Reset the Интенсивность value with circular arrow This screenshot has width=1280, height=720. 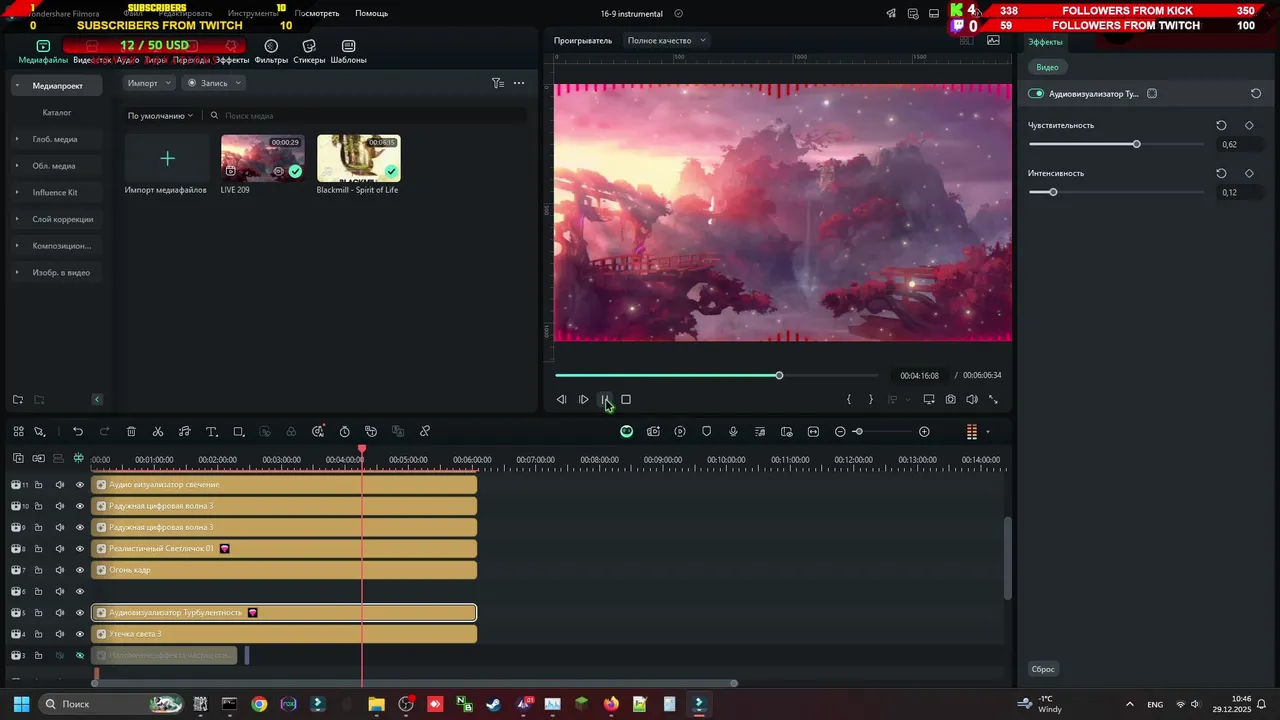(x=1221, y=173)
